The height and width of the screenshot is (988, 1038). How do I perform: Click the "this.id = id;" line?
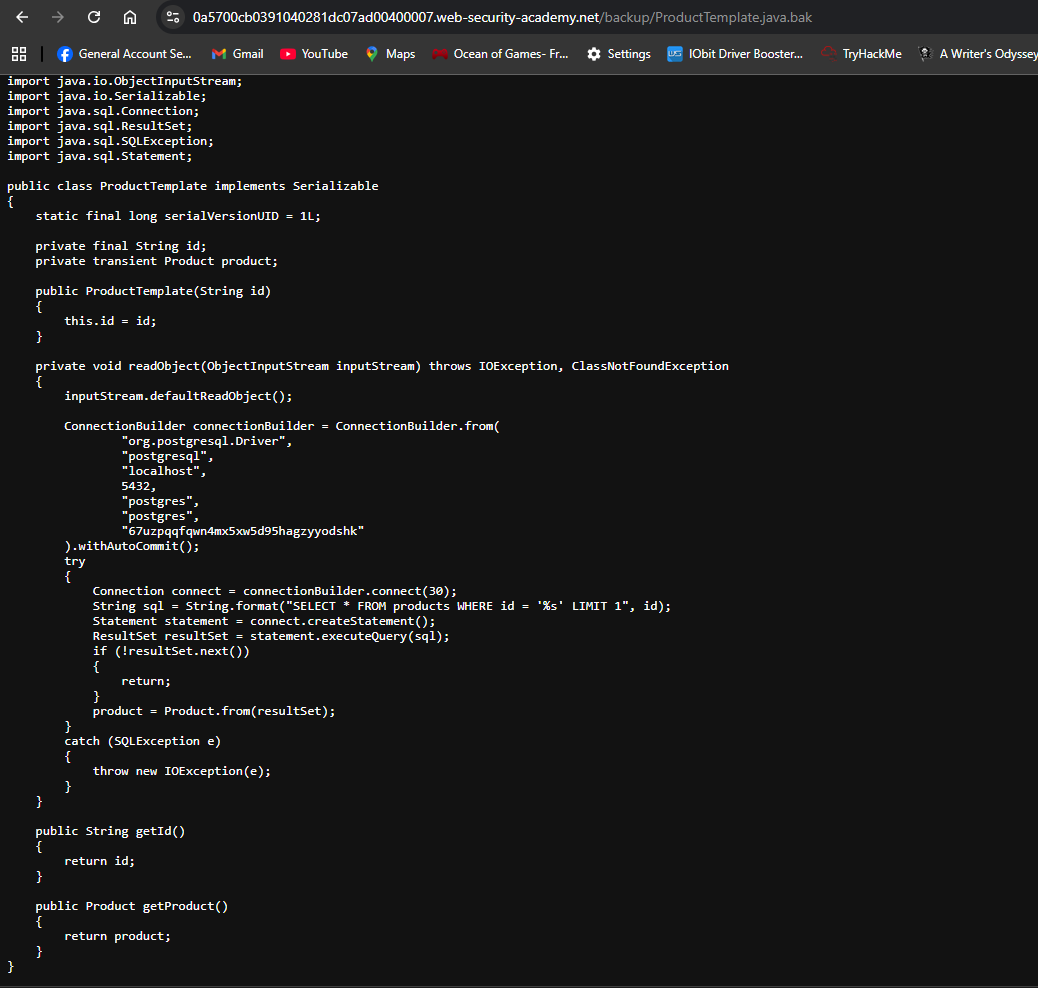point(110,321)
